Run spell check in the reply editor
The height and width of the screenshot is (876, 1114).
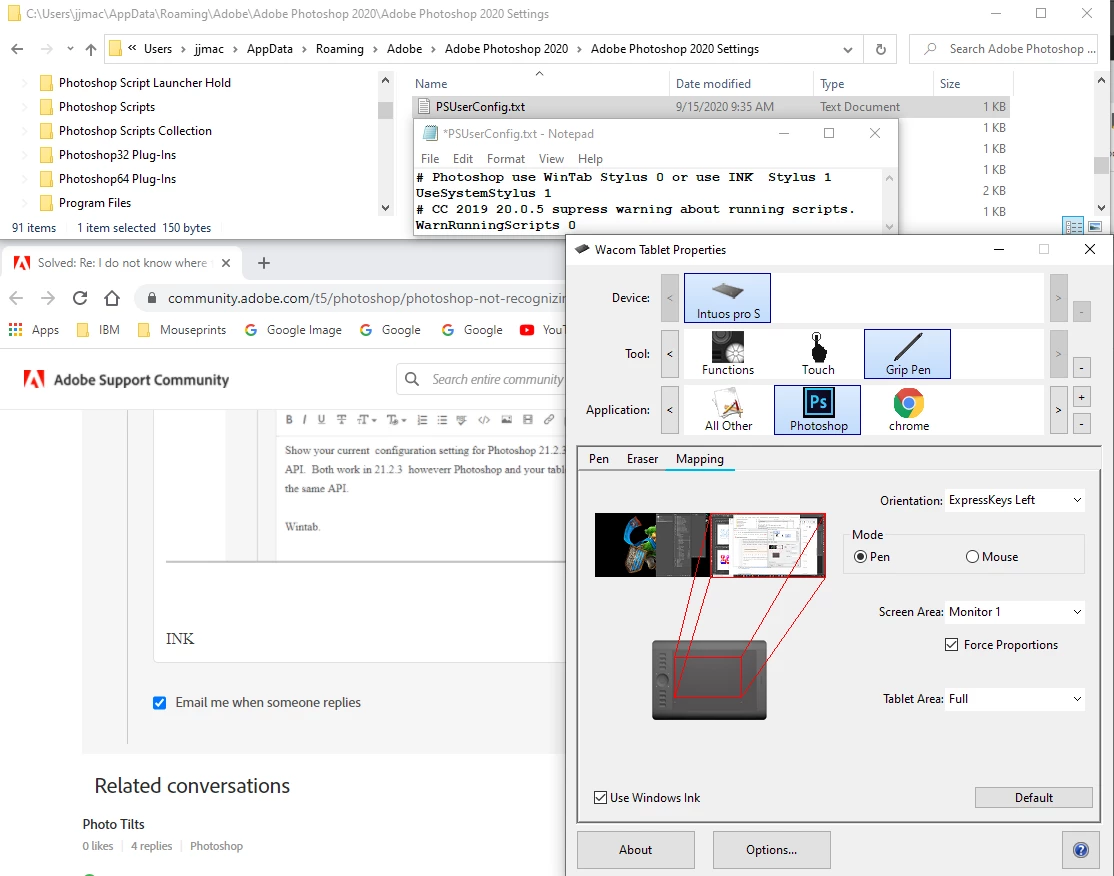tap(462, 420)
